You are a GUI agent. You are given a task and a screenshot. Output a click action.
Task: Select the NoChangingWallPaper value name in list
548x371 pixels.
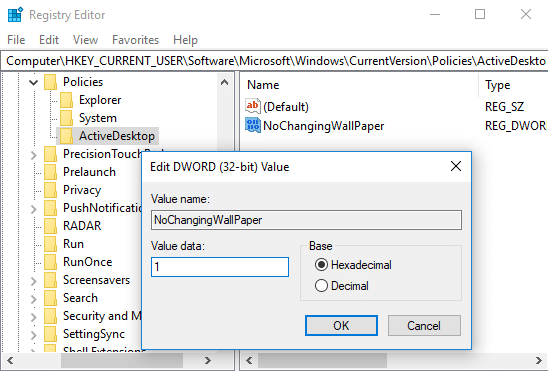pos(324,126)
